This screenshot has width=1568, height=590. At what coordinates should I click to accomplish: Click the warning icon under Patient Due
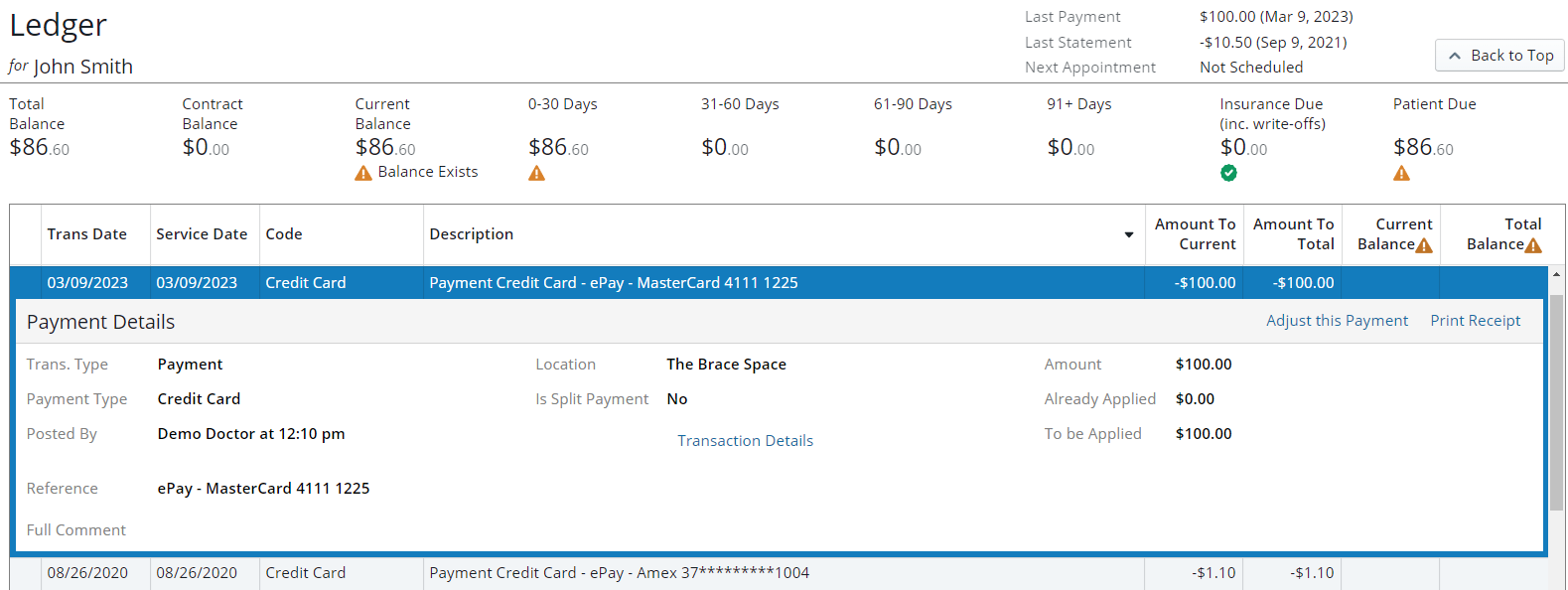(1401, 174)
